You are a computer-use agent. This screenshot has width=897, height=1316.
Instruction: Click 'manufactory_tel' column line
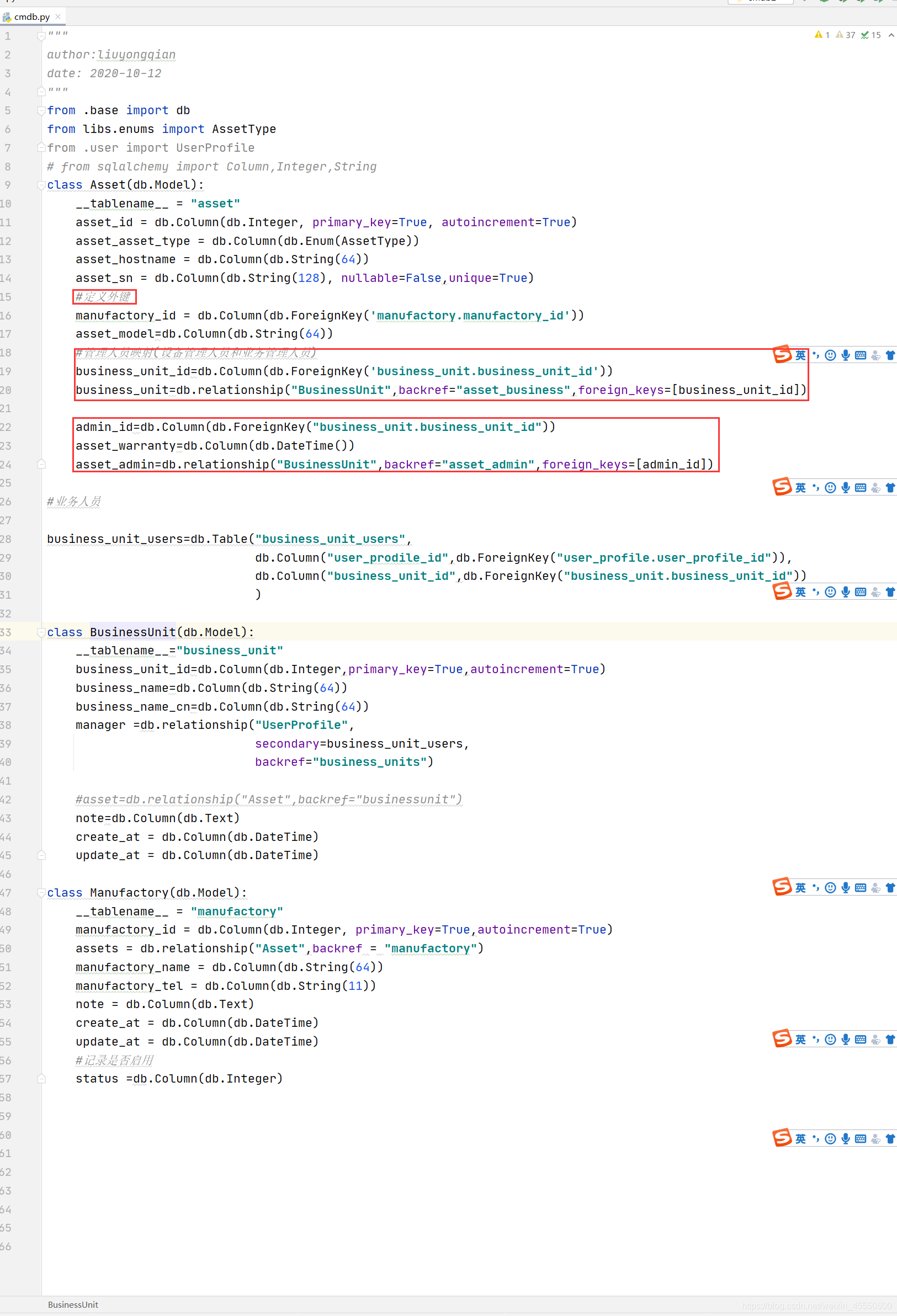point(226,986)
